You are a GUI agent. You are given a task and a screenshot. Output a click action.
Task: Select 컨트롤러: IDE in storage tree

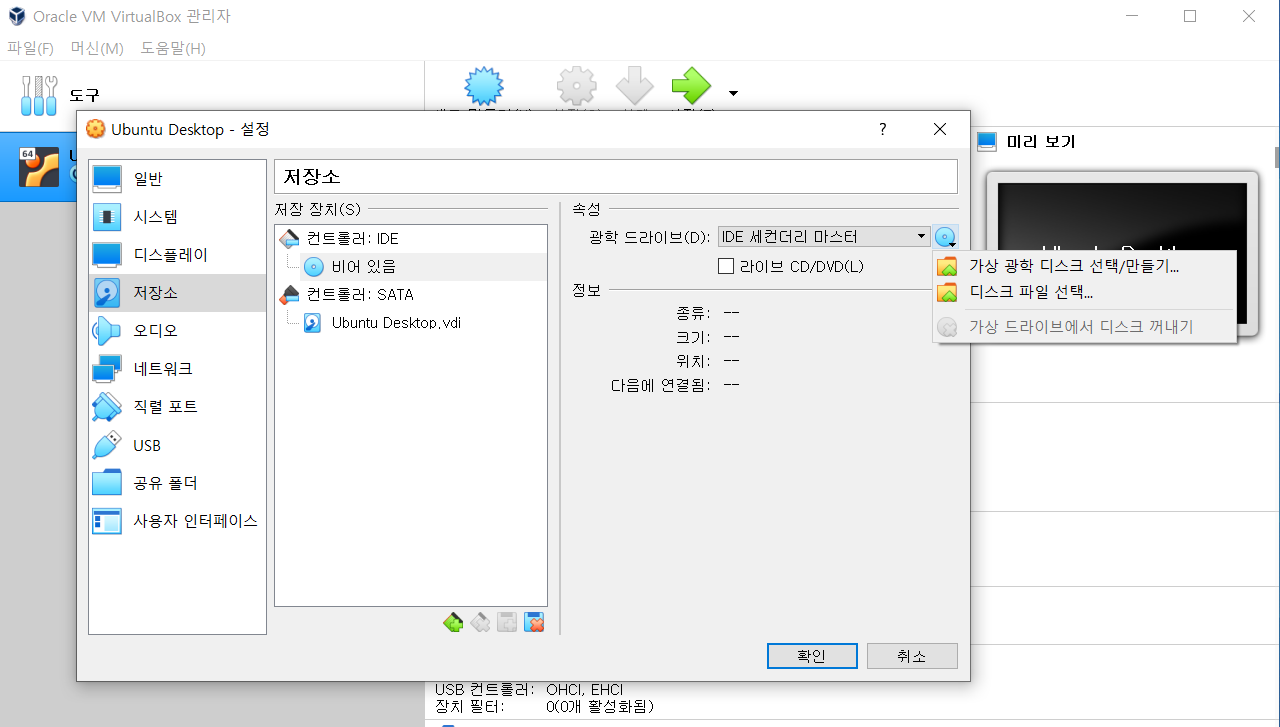coord(411,239)
